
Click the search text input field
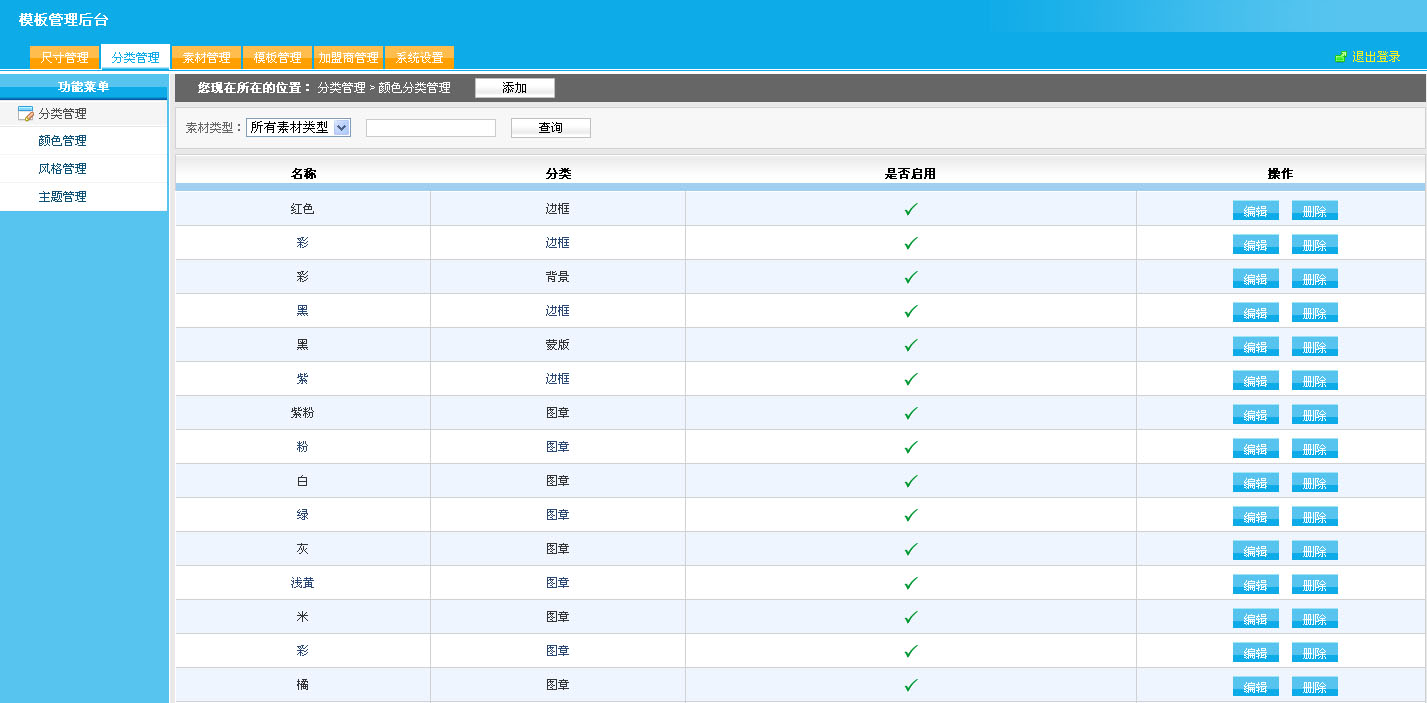pyautogui.click(x=431, y=128)
